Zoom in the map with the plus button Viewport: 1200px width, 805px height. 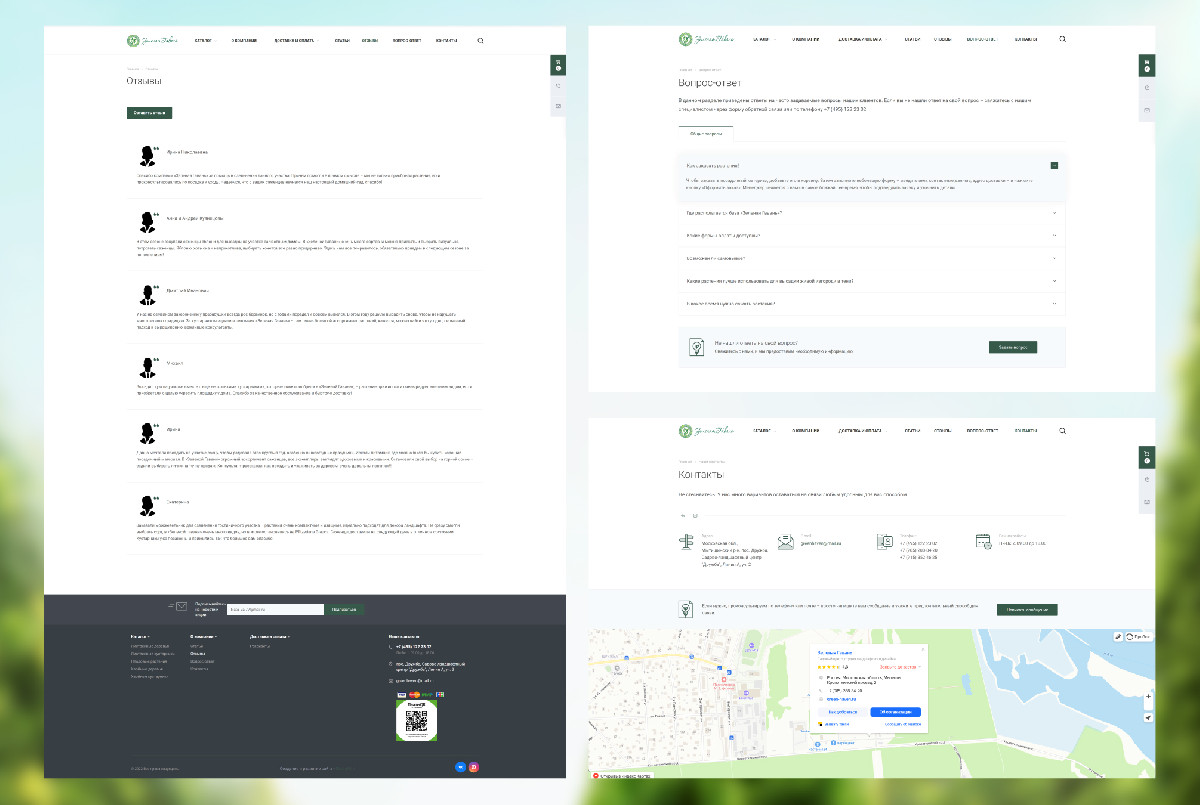1148,696
